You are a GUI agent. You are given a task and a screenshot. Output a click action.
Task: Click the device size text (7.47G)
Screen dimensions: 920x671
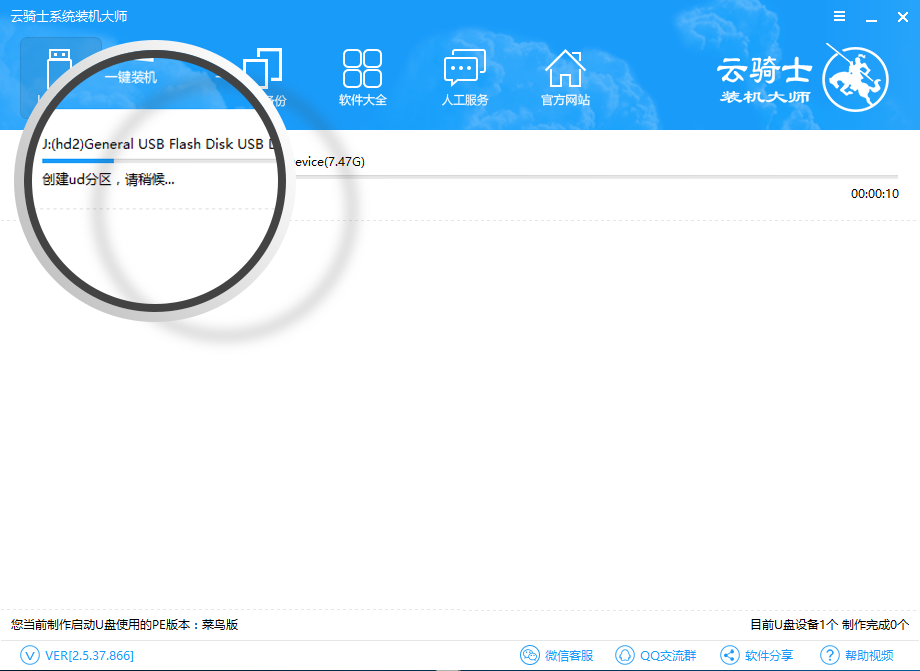344,162
